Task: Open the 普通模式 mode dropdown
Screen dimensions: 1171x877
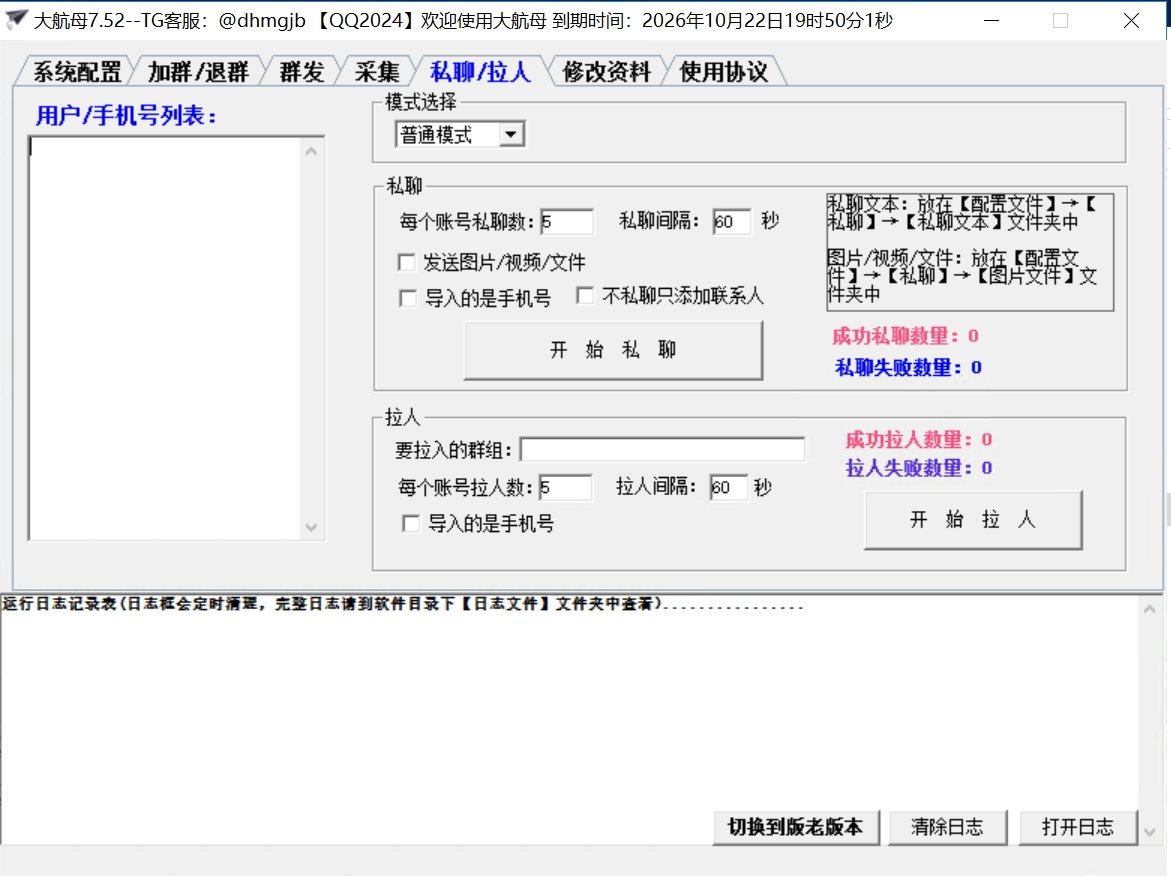Action: tap(511, 135)
